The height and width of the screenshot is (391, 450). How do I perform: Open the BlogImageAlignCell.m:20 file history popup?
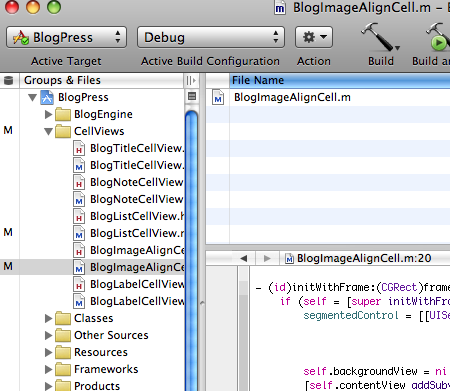(358, 258)
